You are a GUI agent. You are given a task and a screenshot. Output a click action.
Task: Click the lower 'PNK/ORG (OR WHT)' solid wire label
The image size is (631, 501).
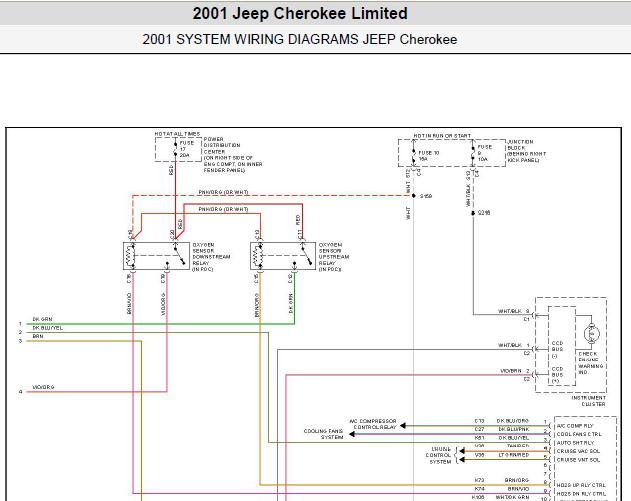[223, 209]
